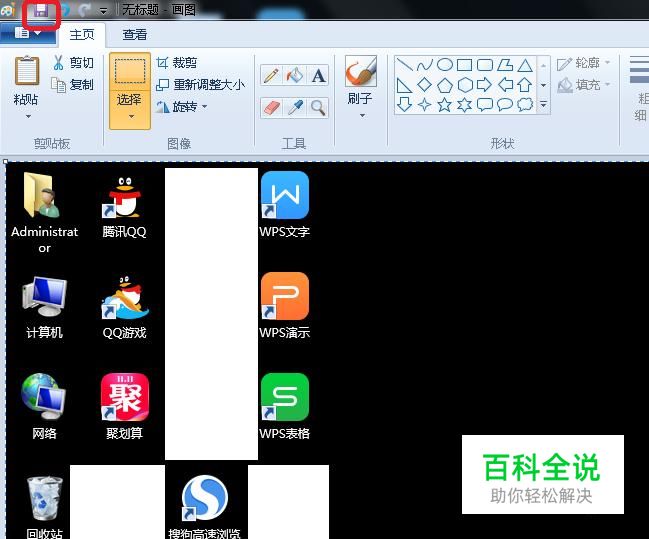Click the Administrator folder icon on canvas
The height and width of the screenshot is (539, 649).
[x=42, y=195]
